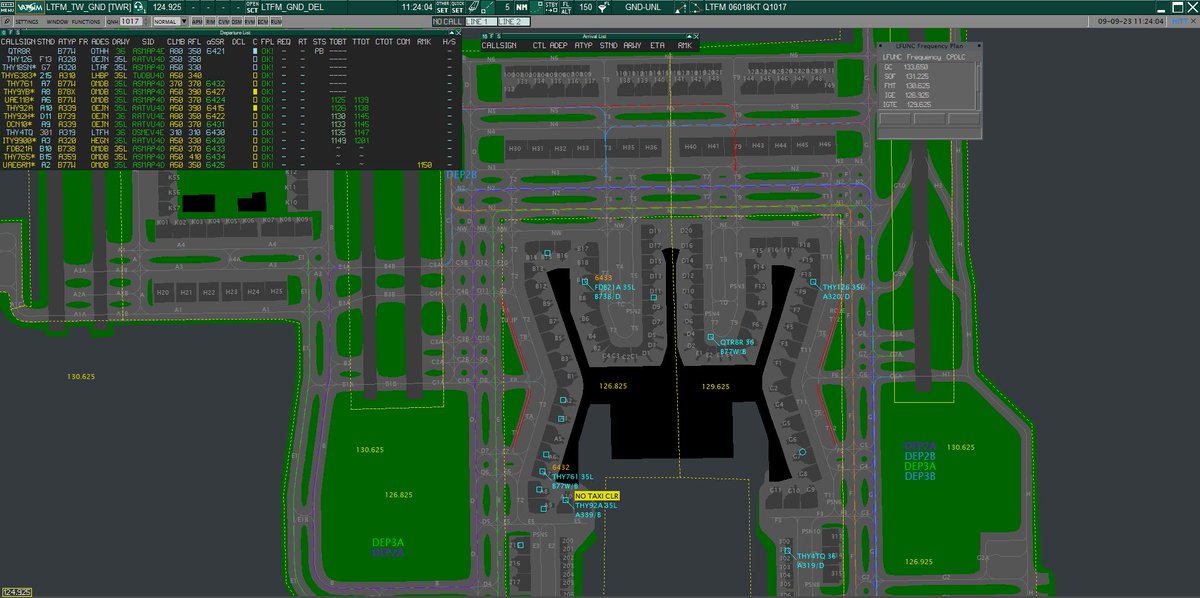This screenshot has width=1200, height=598.
Task: Click the QNH stepper arrows
Action: pos(146,20)
